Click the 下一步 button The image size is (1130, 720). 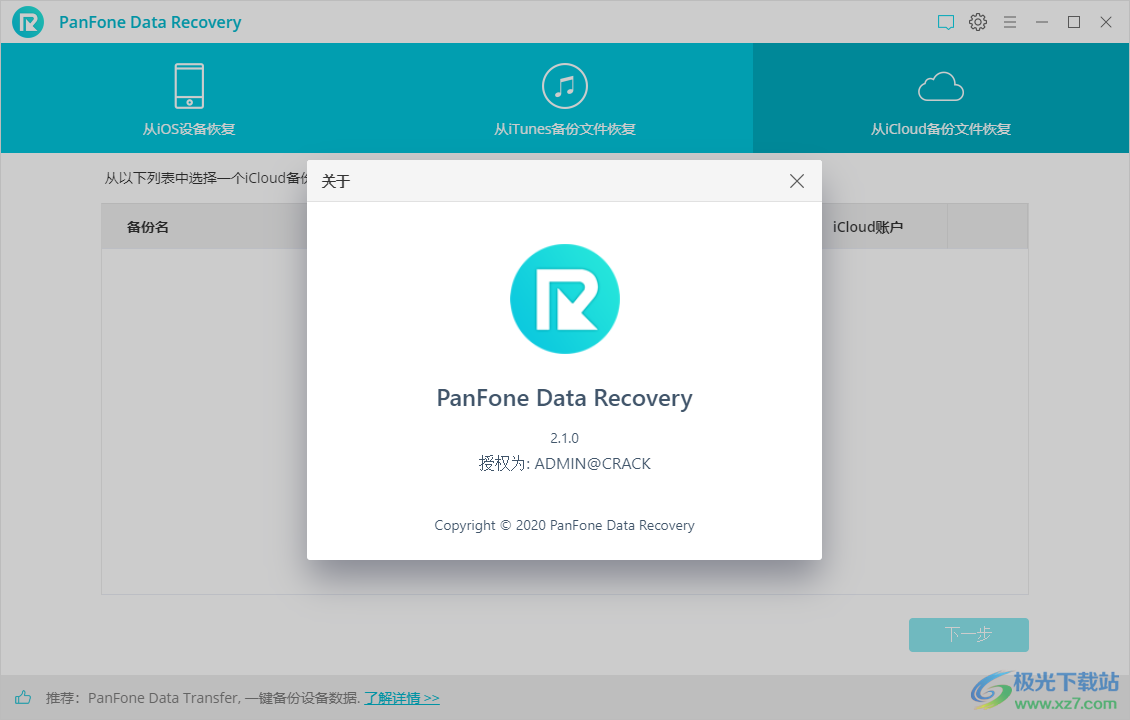click(x=969, y=635)
